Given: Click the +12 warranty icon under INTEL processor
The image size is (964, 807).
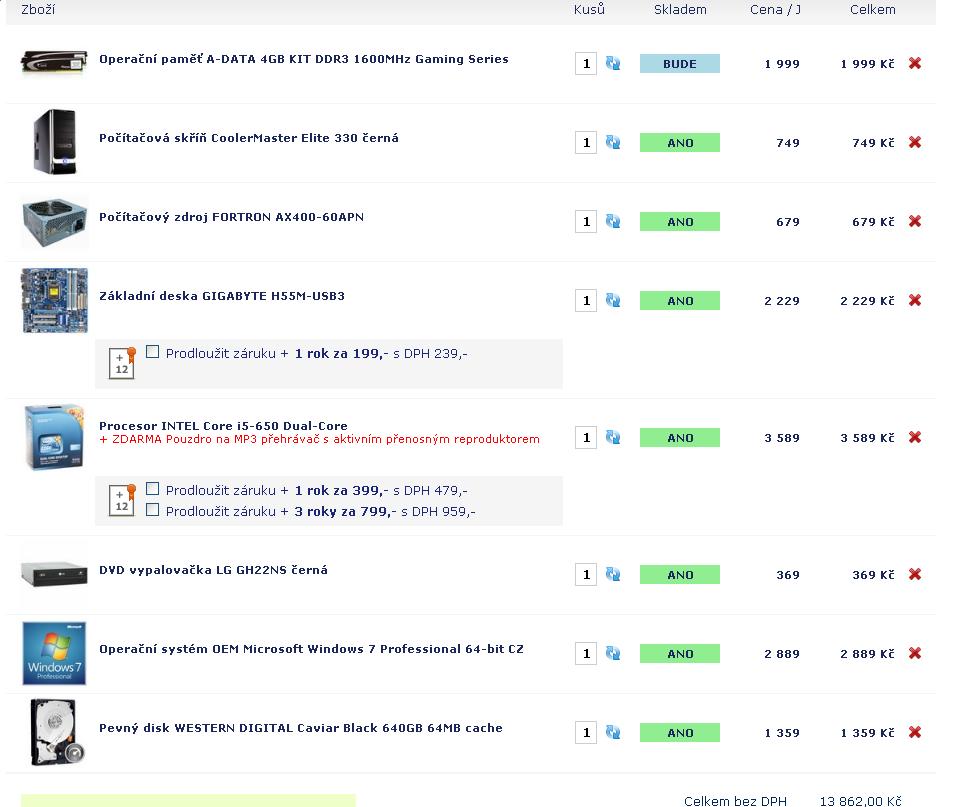Looking at the screenshot, I should 122,500.
